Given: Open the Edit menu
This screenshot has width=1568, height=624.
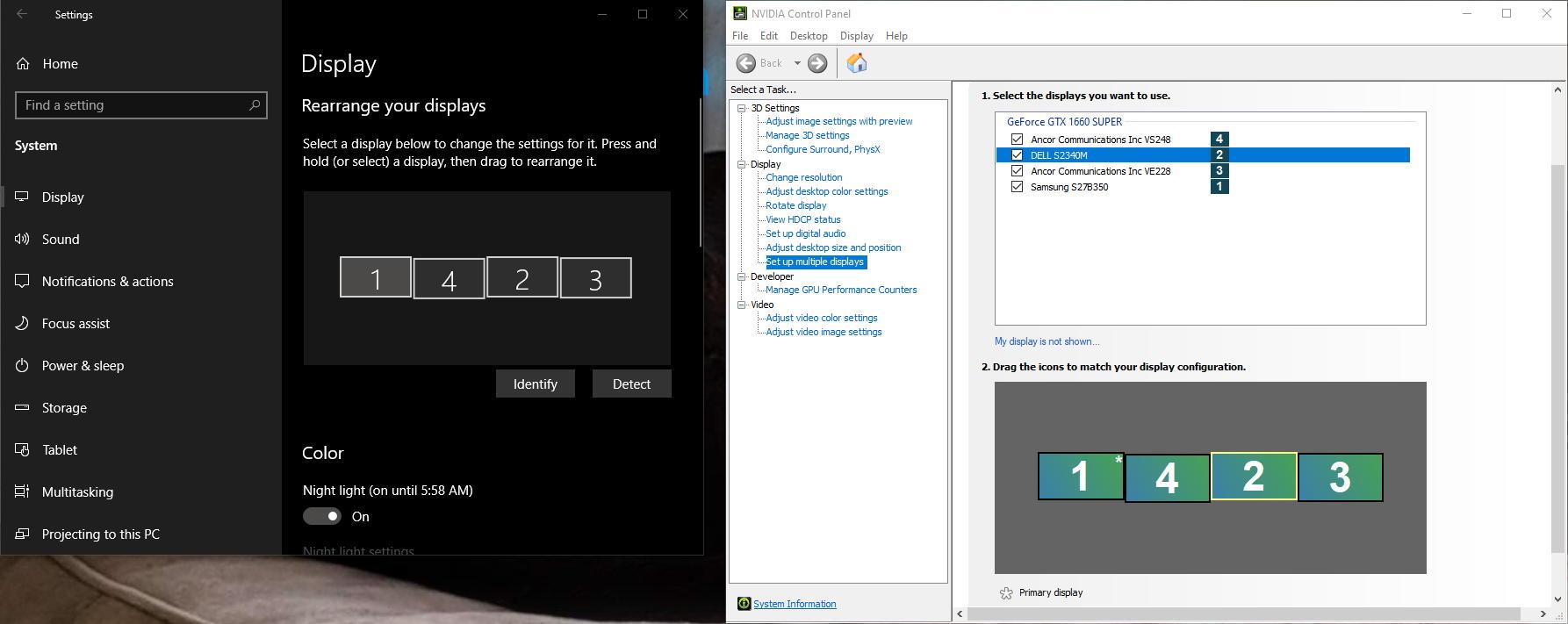Looking at the screenshot, I should (x=769, y=36).
